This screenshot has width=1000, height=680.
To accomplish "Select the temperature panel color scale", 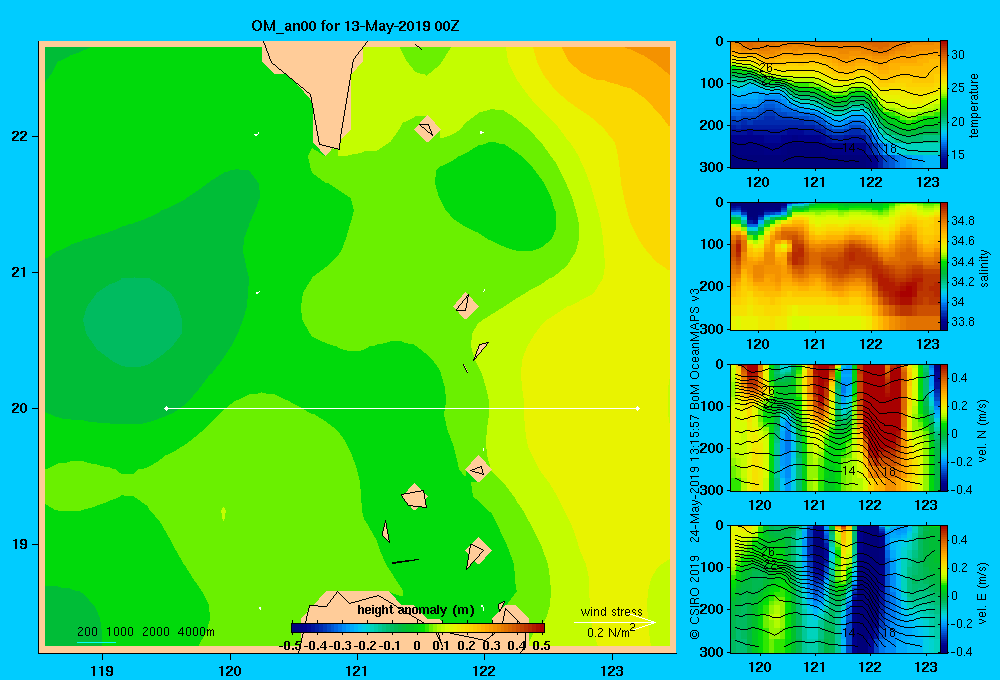I will pos(944,105).
